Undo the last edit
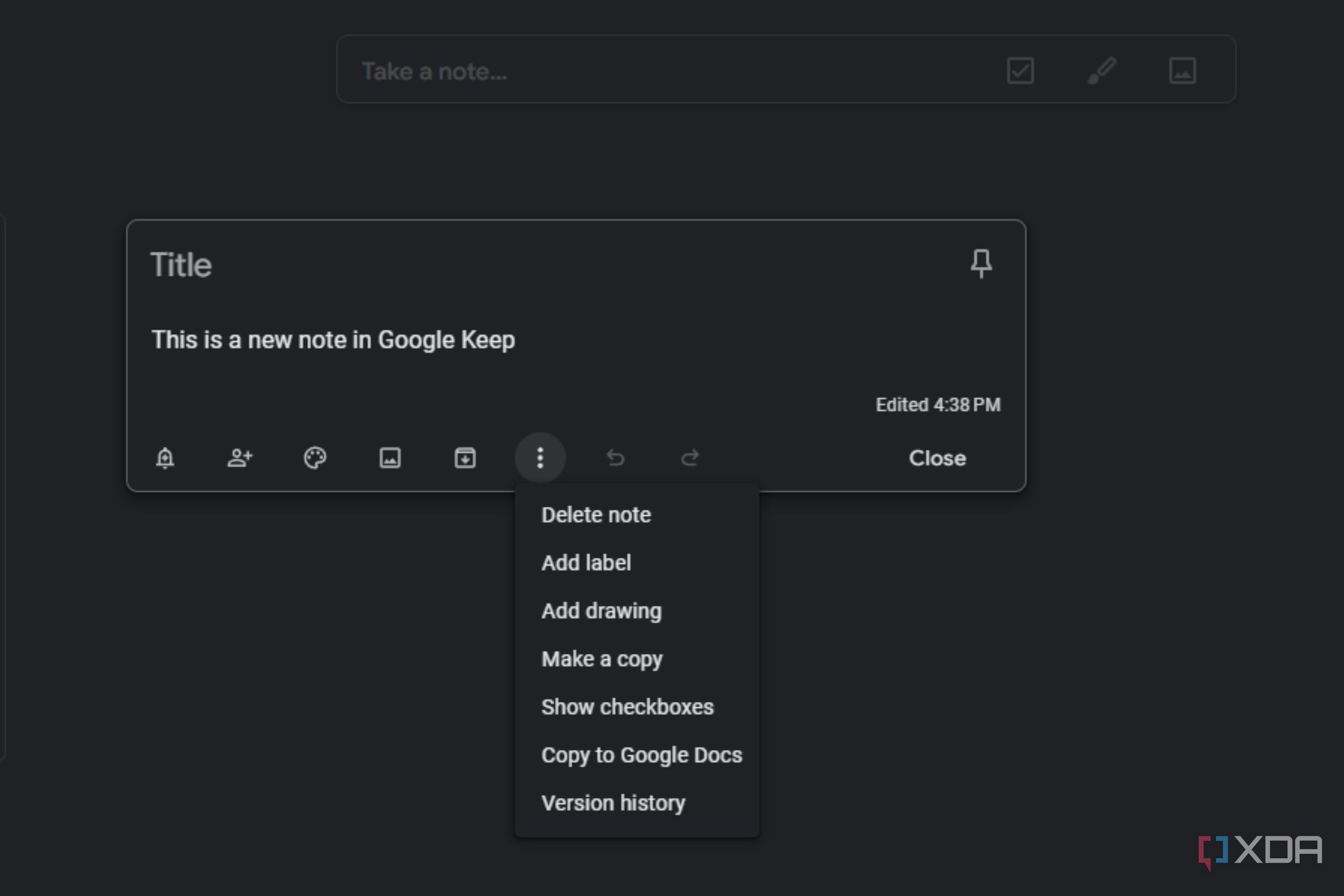Screen dimensions: 1344x896 pos(616,458)
